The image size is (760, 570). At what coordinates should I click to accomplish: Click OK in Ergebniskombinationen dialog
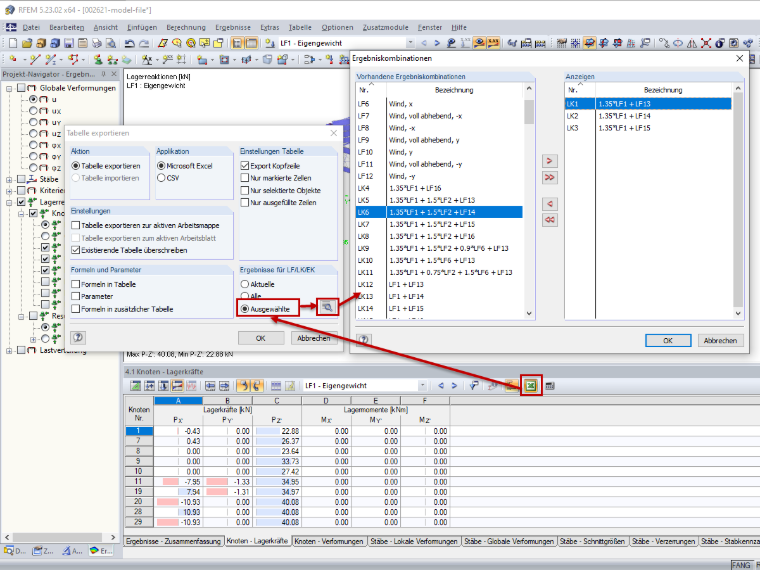click(x=667, y=340)
